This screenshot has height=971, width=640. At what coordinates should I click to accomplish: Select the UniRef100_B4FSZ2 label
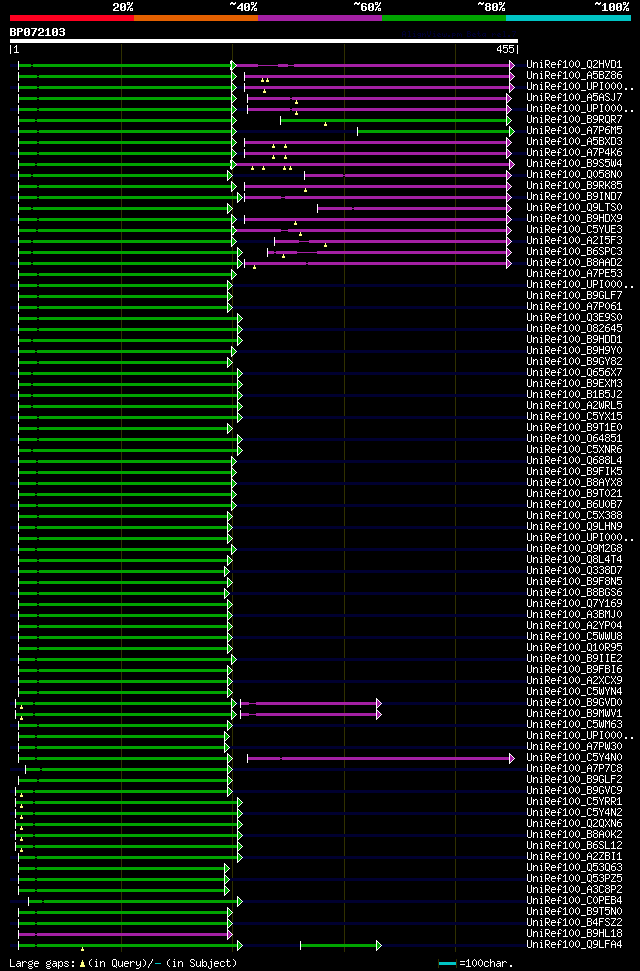pyautogui.click(x=574, y=923)
